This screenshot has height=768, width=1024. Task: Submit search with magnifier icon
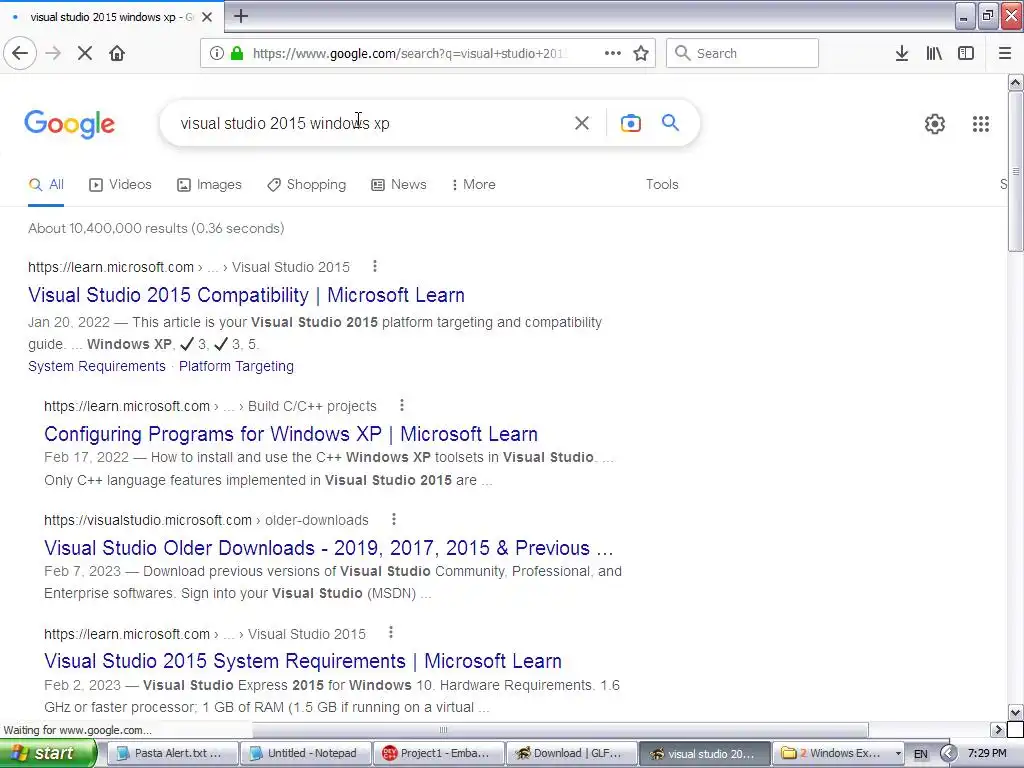tap(670, 123)
